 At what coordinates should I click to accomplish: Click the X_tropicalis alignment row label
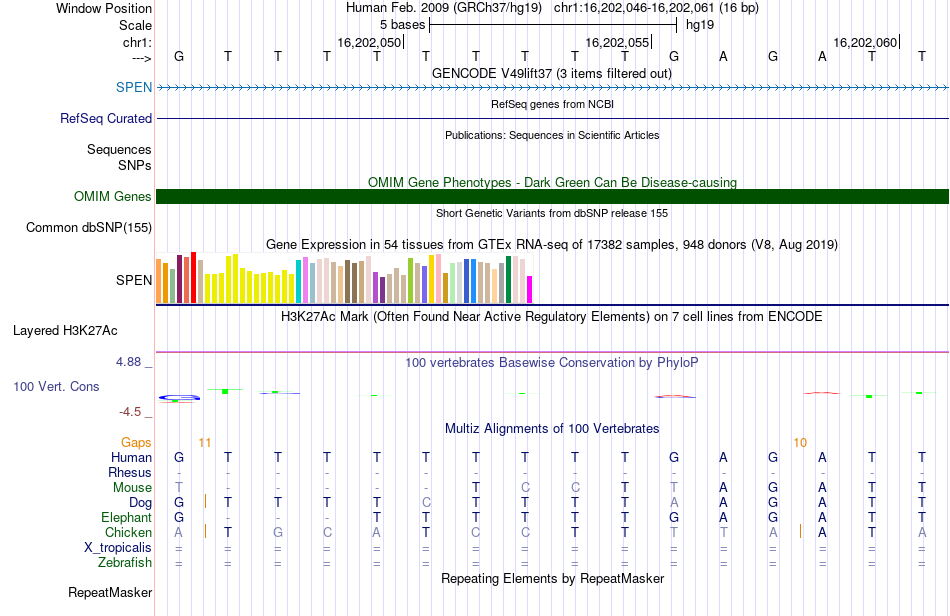[118, 548]
